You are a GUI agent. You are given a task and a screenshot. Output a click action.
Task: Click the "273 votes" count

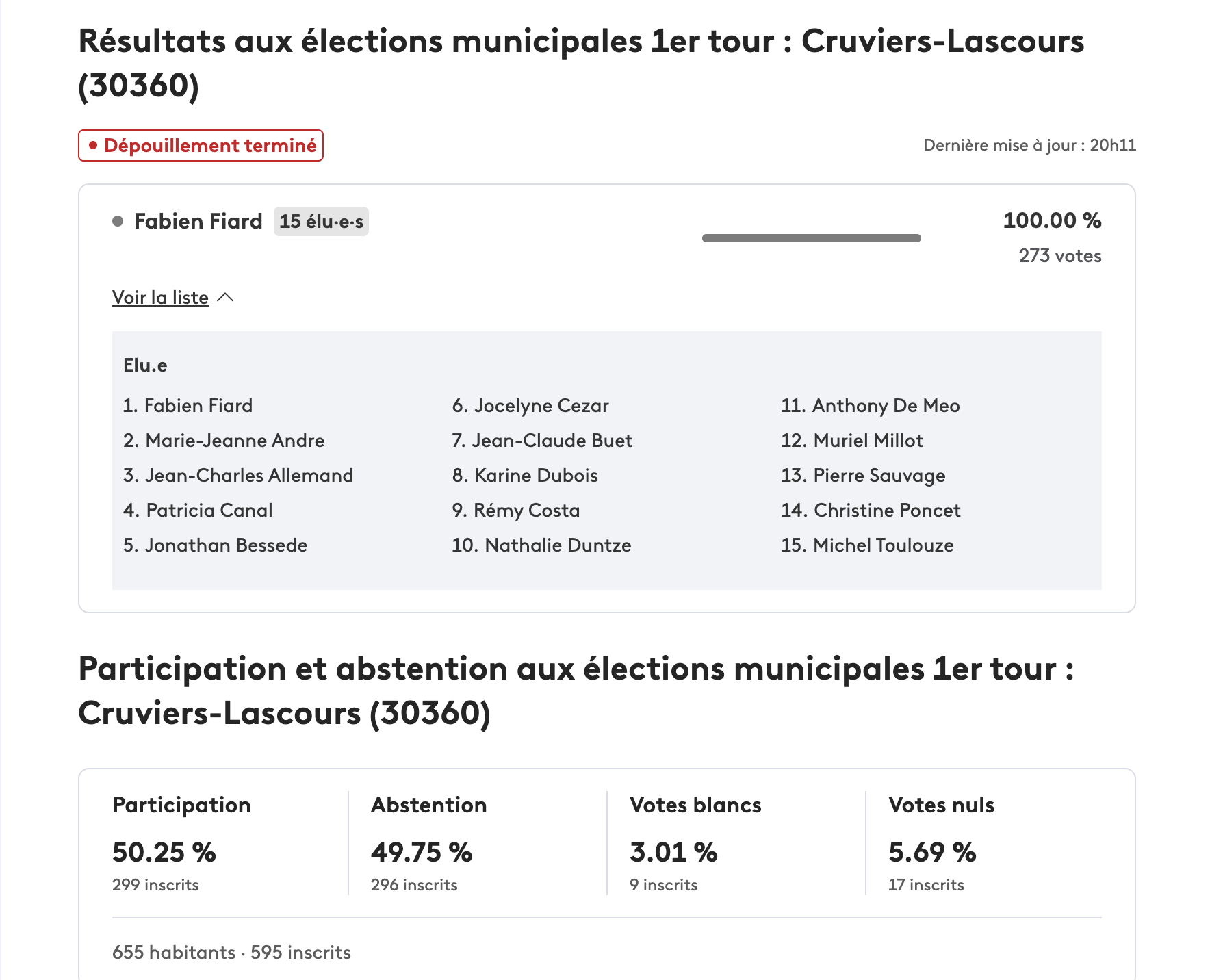(x=1059, y=256)
